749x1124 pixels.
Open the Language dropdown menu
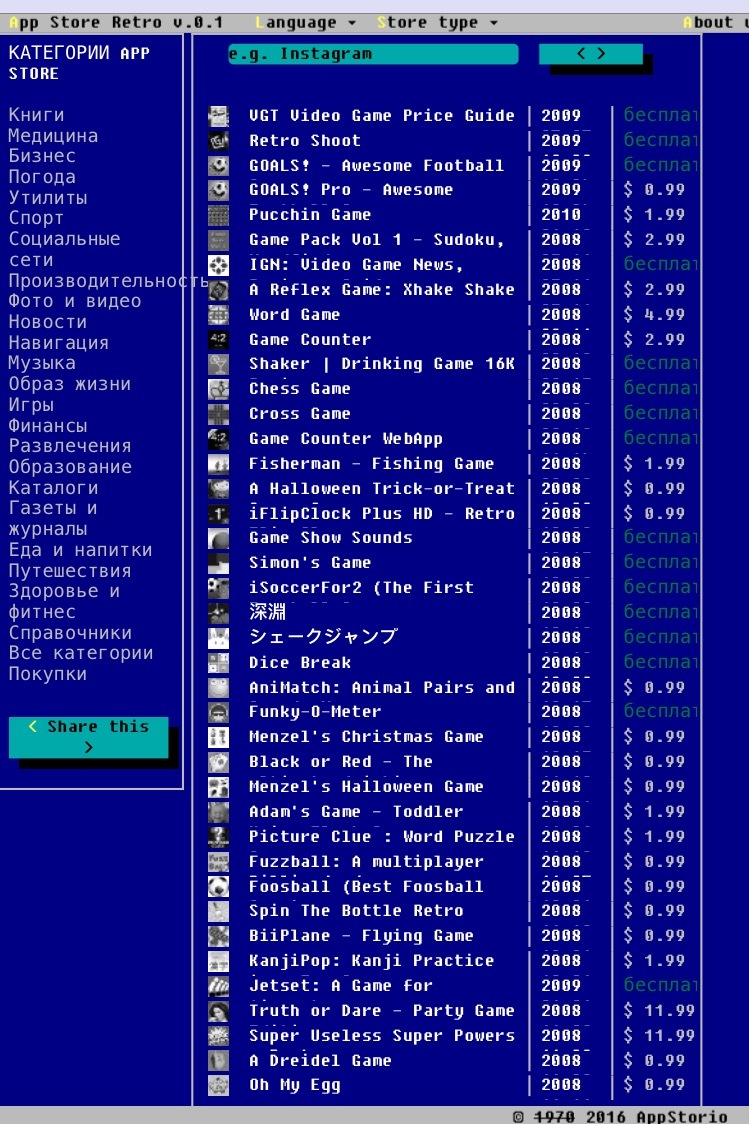(x=306, y=22)
